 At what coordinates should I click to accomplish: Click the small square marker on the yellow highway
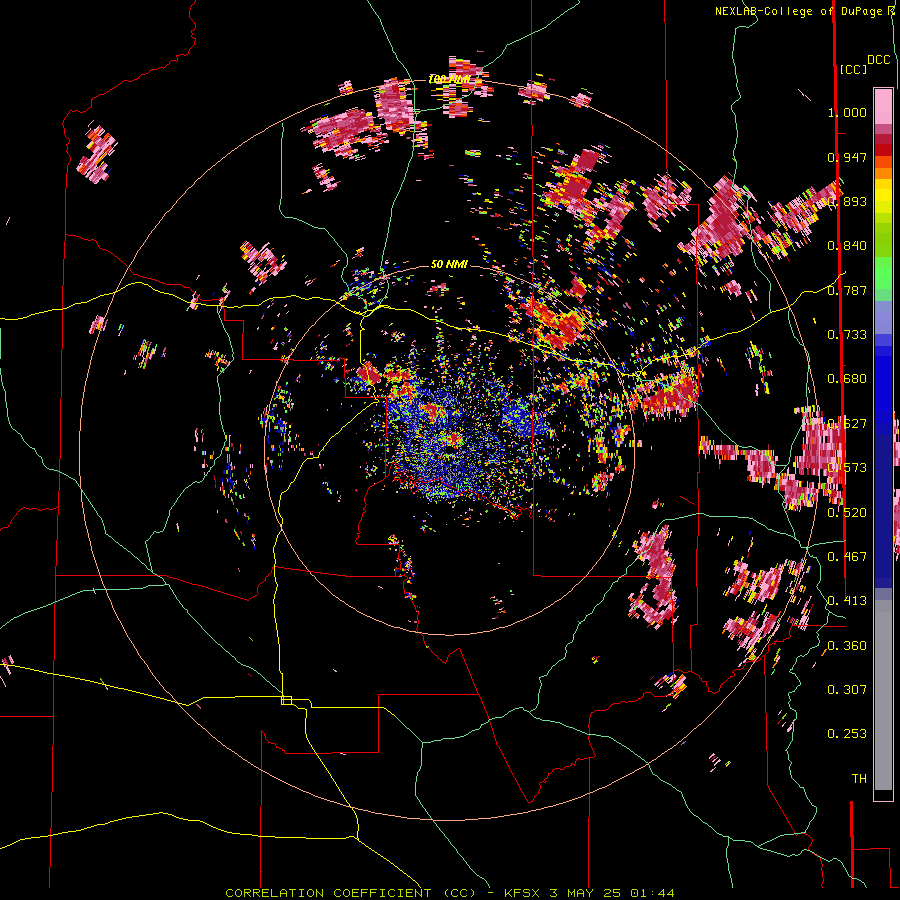[x=286, y=700]
